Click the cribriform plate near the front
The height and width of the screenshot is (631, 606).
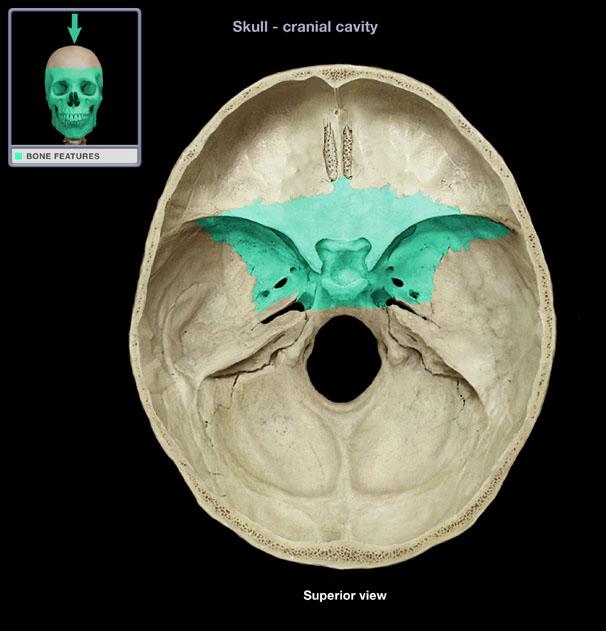342,145
